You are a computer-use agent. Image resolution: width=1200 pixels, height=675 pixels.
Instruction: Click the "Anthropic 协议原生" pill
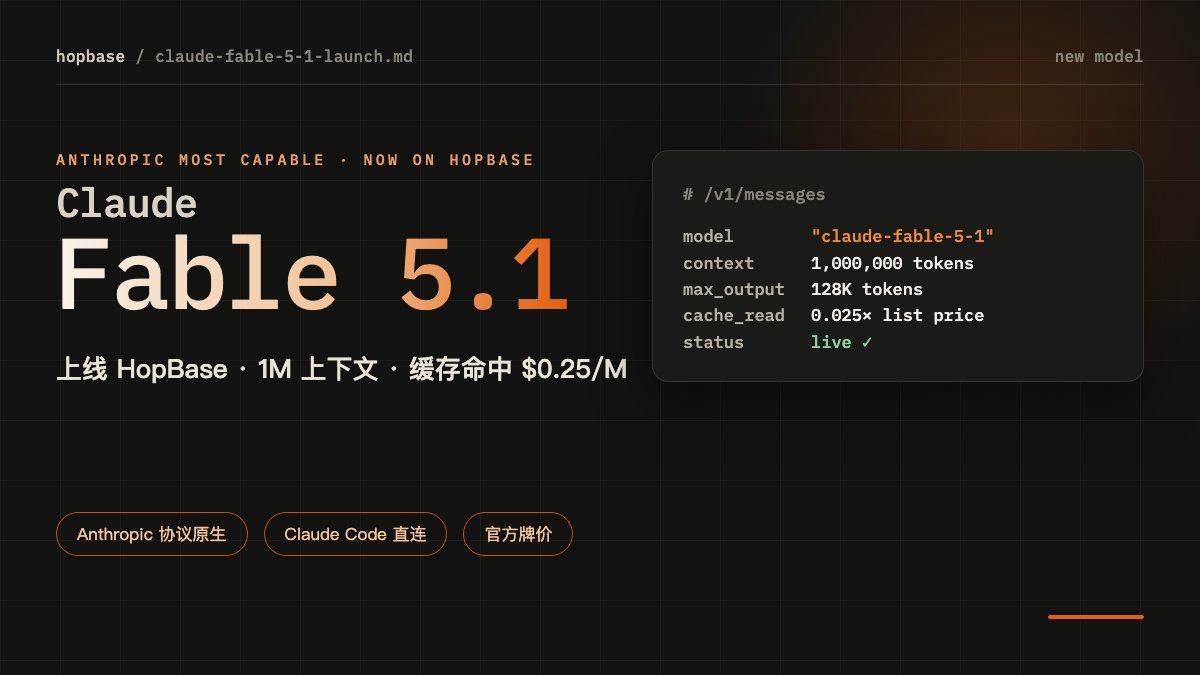(x=152, y=534)
